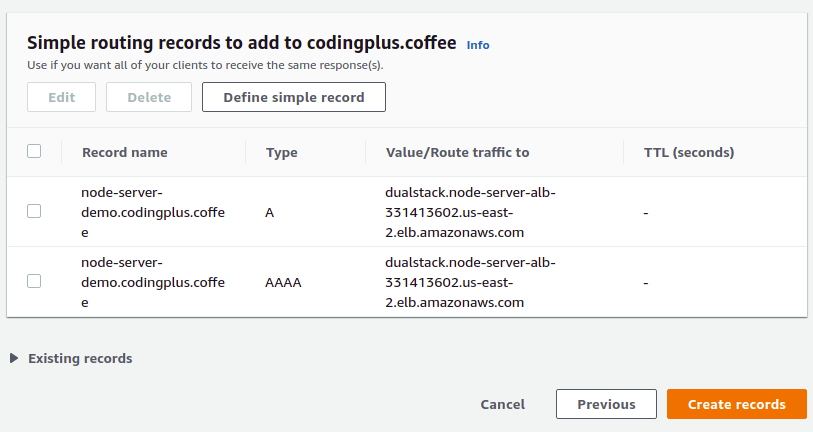Click the Define simple record button
The width and height of the screenshot is (813, 432).
294,97
